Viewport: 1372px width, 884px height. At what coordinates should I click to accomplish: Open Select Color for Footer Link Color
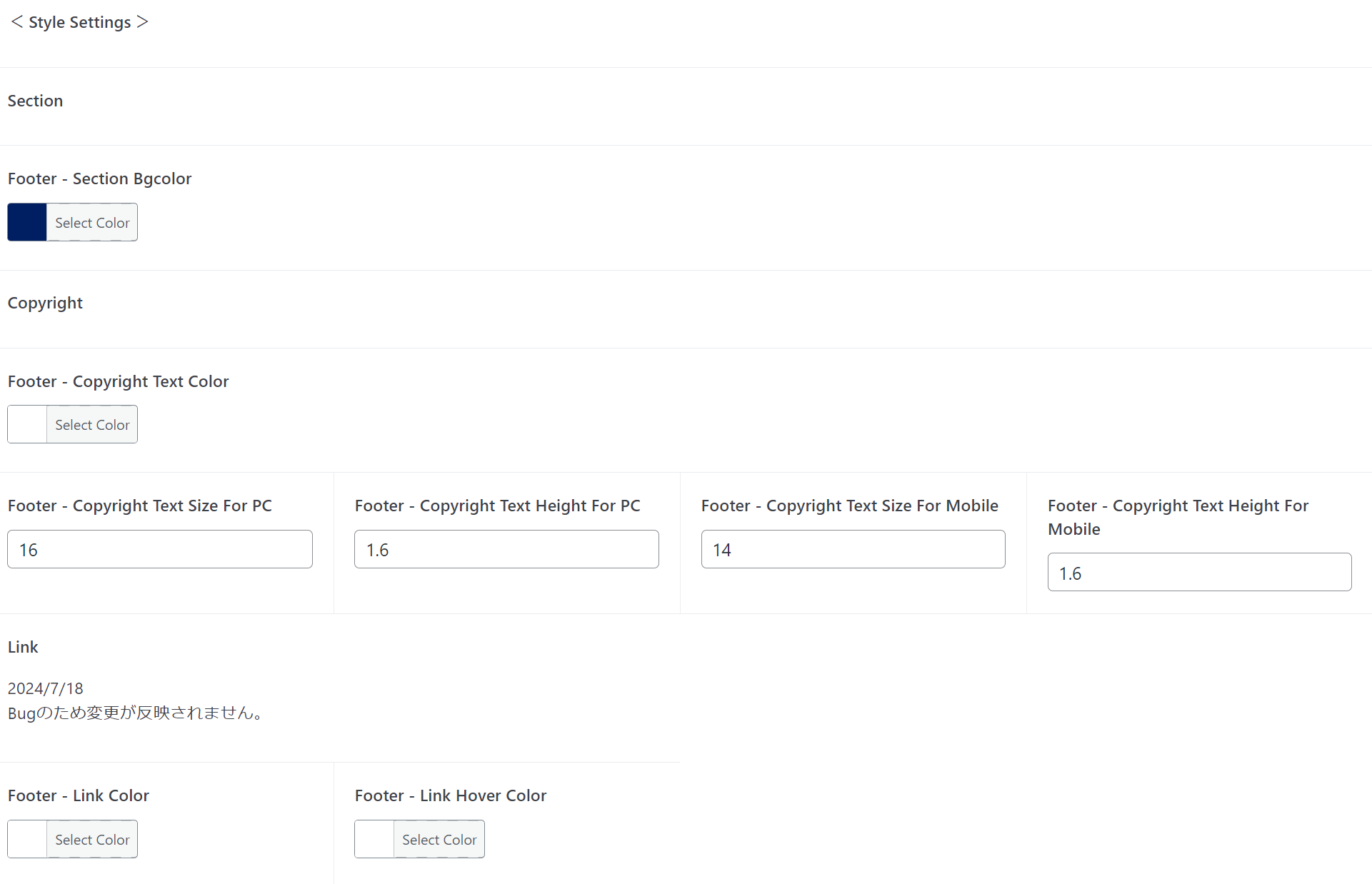click(92, 839)
